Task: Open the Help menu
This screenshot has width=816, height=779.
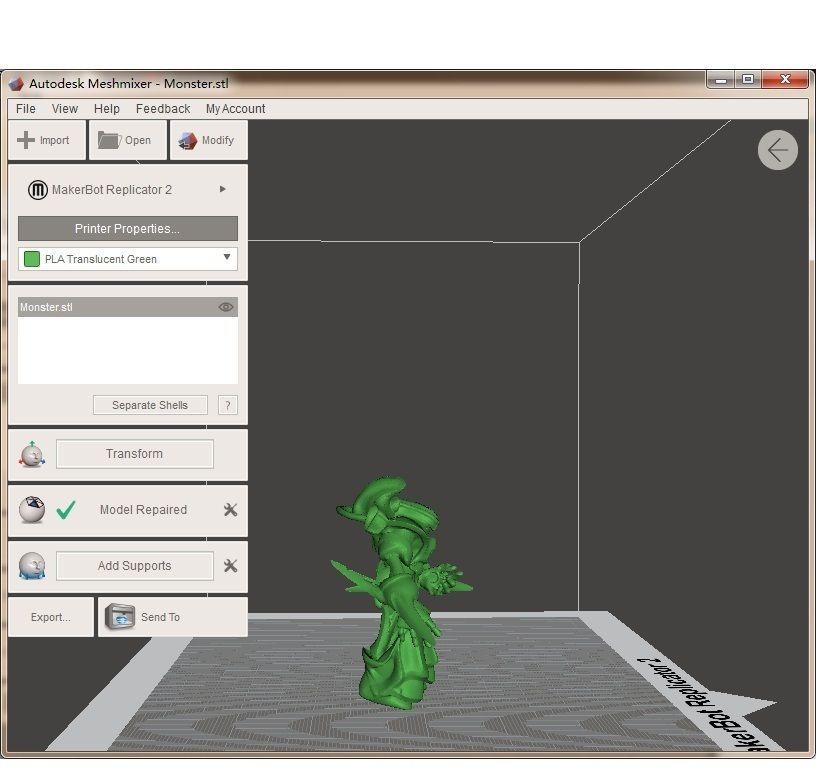Action: tap(107, 109)
